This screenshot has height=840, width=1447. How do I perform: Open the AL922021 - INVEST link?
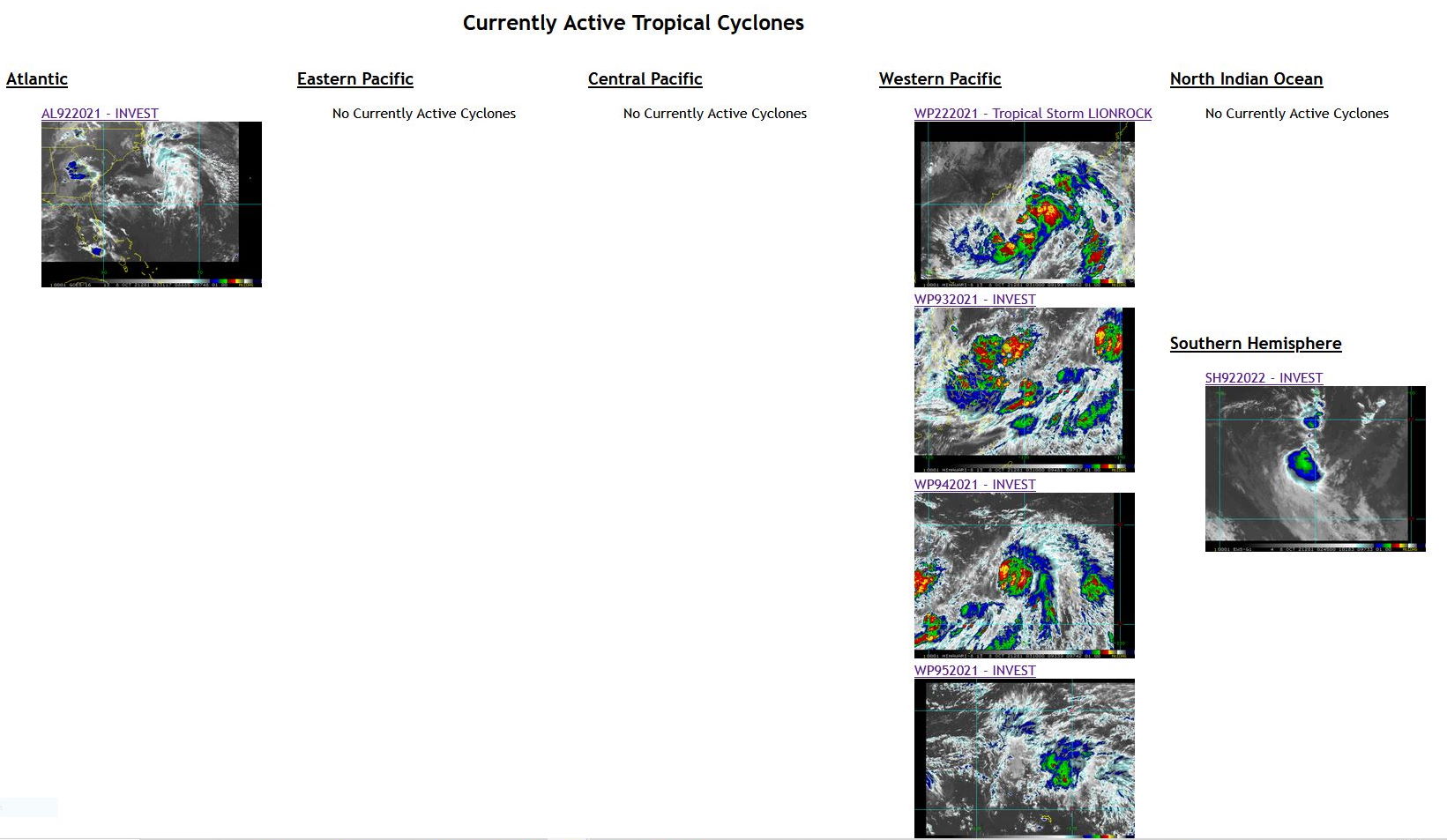100,114
